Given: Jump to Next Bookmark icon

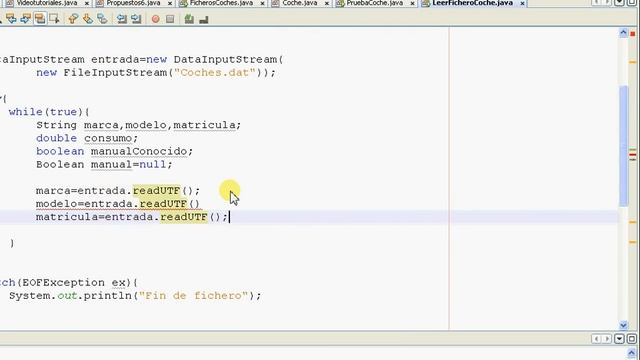Looking at the screenshot, I should point(87,19).
